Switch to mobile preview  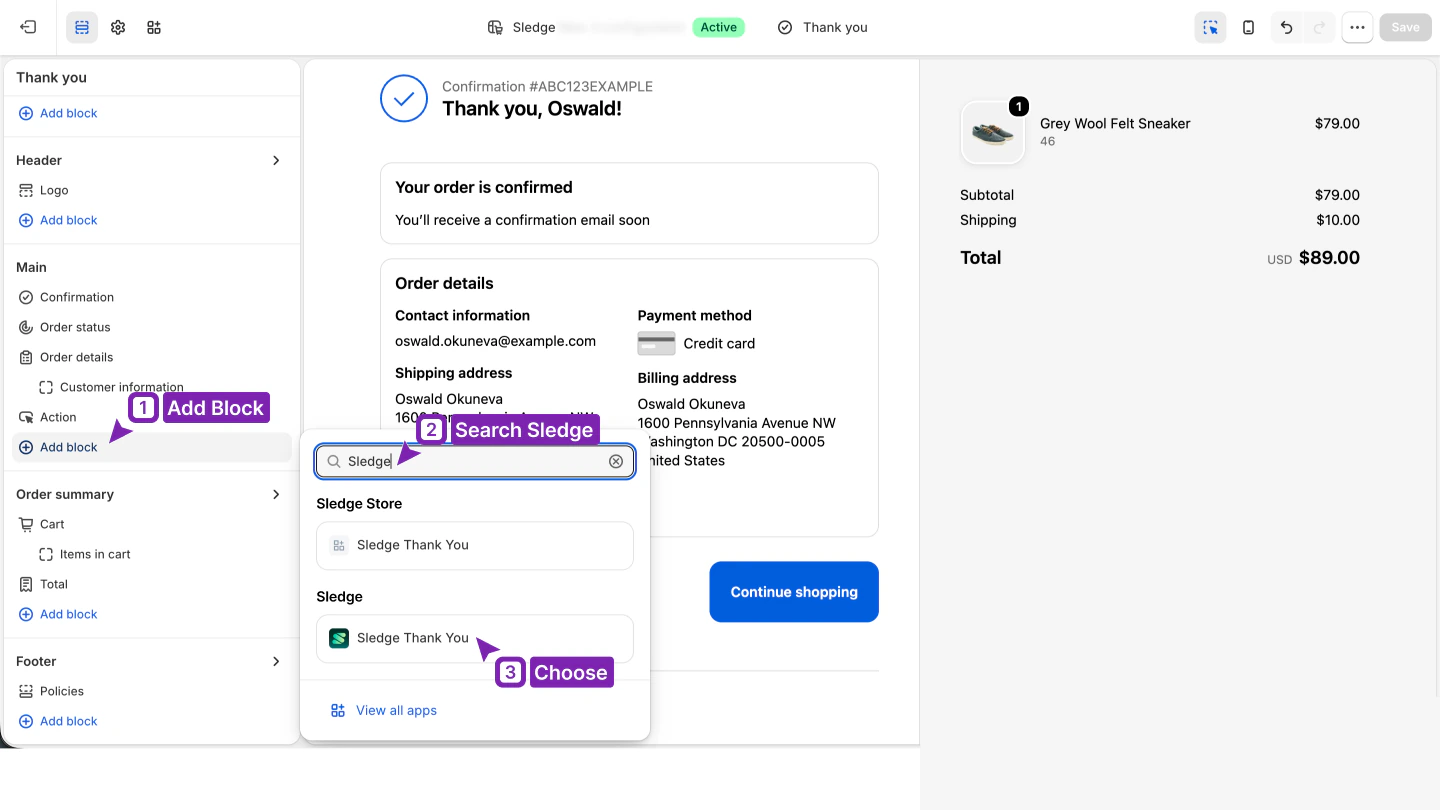click(x=1249, y=27)
